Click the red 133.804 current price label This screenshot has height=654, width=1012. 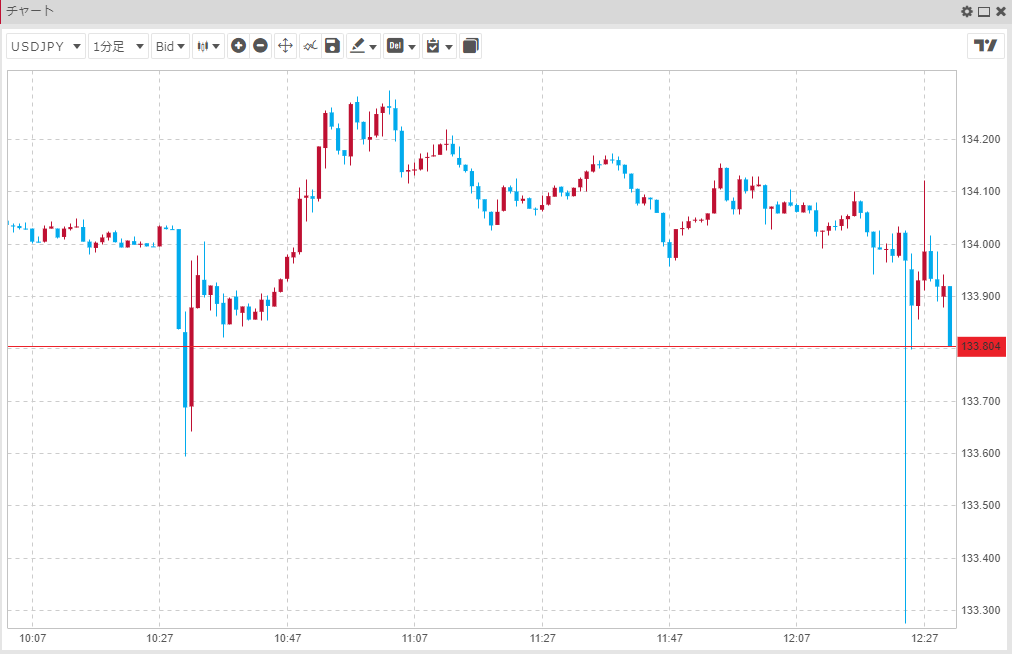[981, 347]
